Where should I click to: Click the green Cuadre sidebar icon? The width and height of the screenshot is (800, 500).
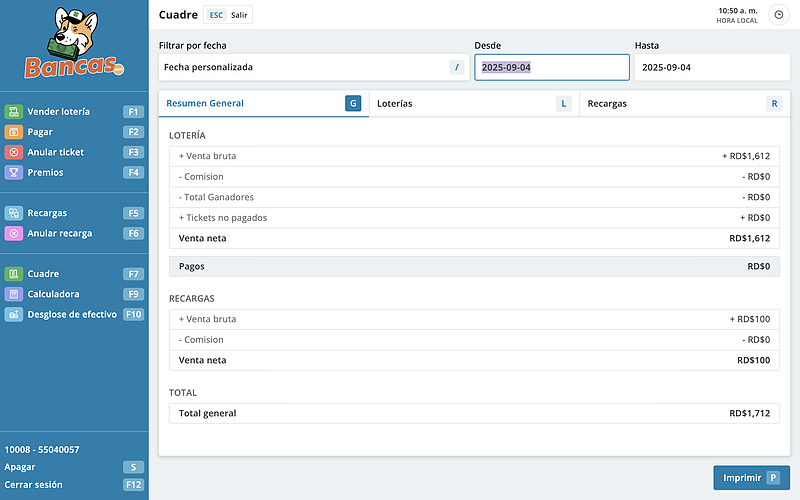coord(14,273)
